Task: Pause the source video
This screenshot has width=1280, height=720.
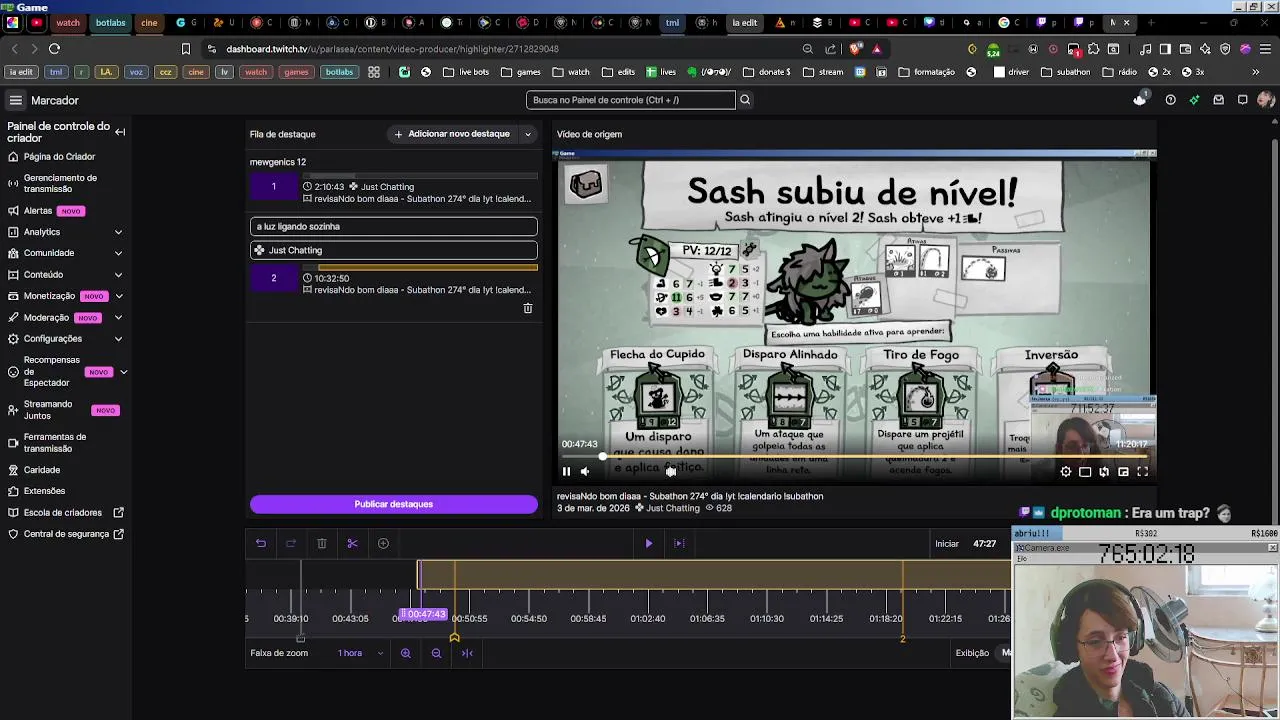Action: (566, 472)
